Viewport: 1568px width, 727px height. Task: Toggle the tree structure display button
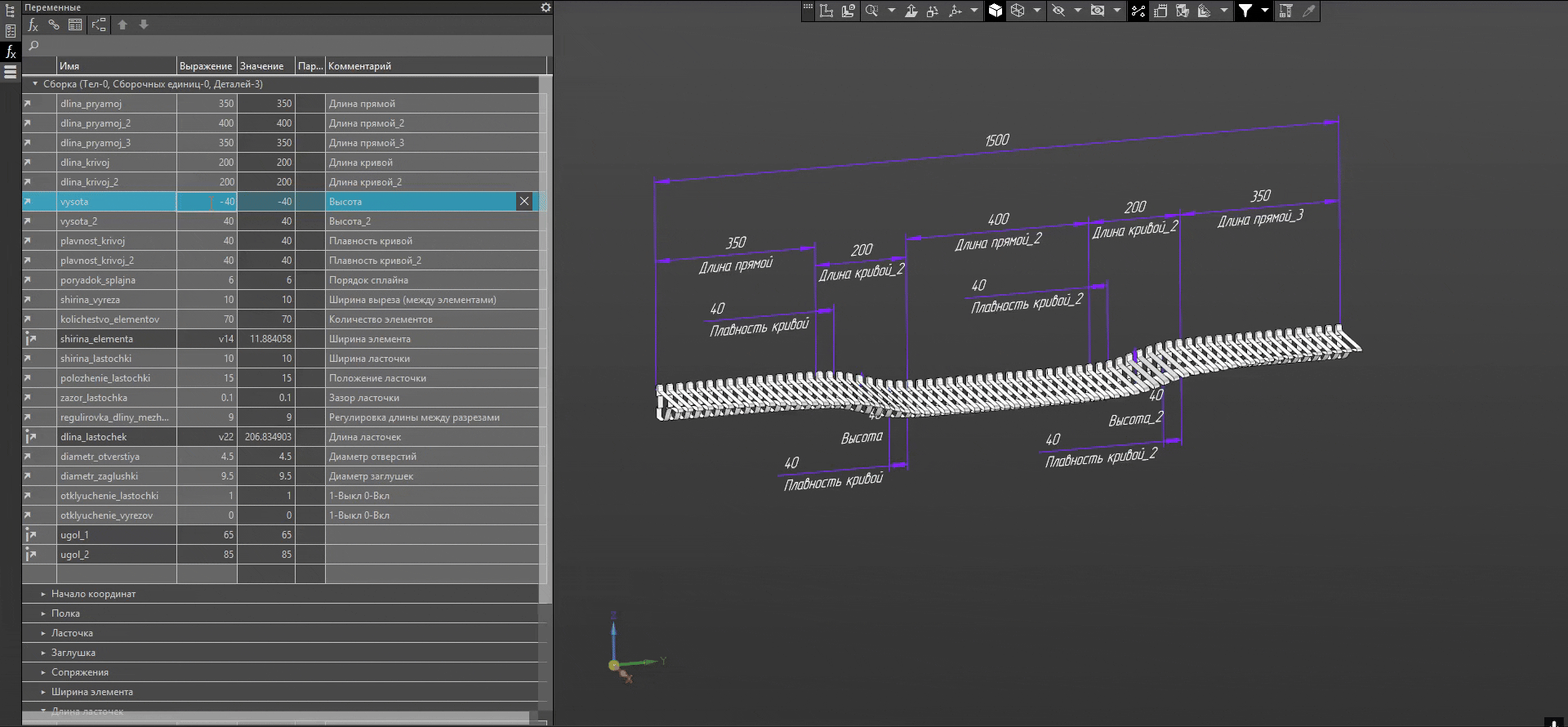(99, 25)
